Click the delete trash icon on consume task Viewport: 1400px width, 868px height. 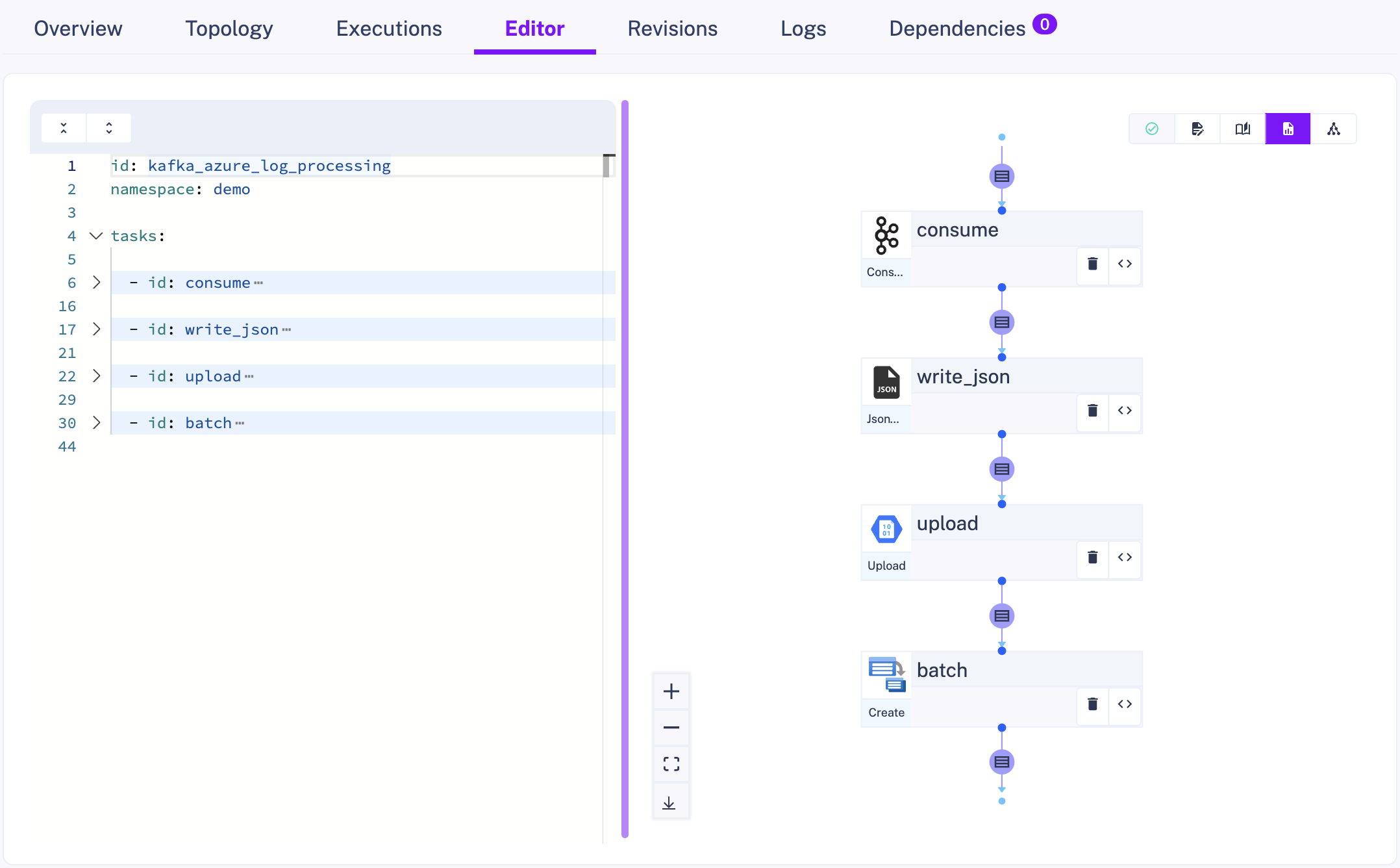coord(1092,265)
